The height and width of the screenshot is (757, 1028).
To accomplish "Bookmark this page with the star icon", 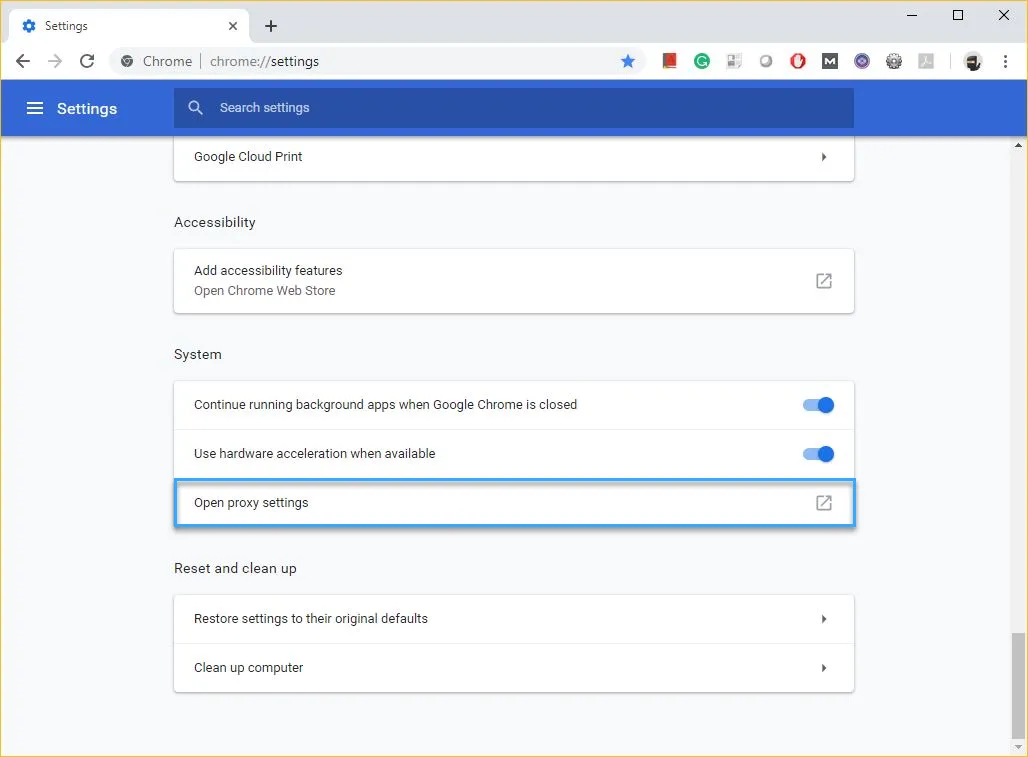I will [628, 61].
